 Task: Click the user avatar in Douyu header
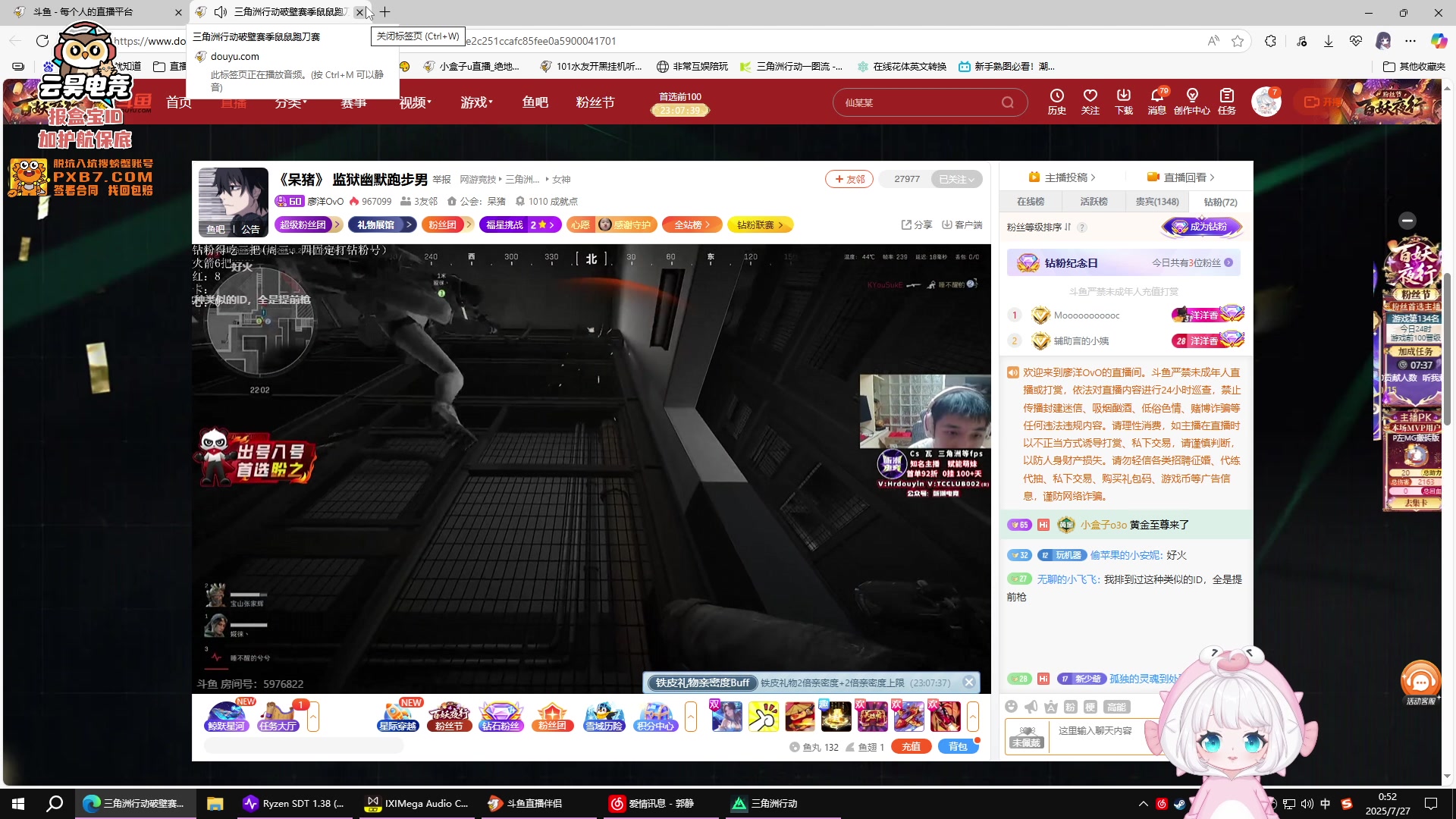tap(1266, 102)
